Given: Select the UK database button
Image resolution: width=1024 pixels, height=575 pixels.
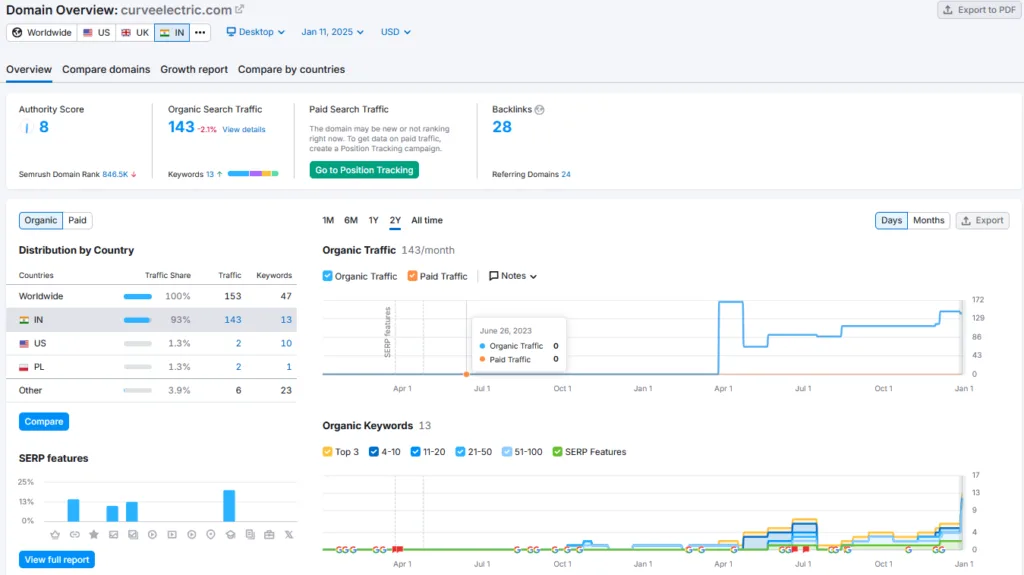Looking at the screenshot, I should (135, 33).
